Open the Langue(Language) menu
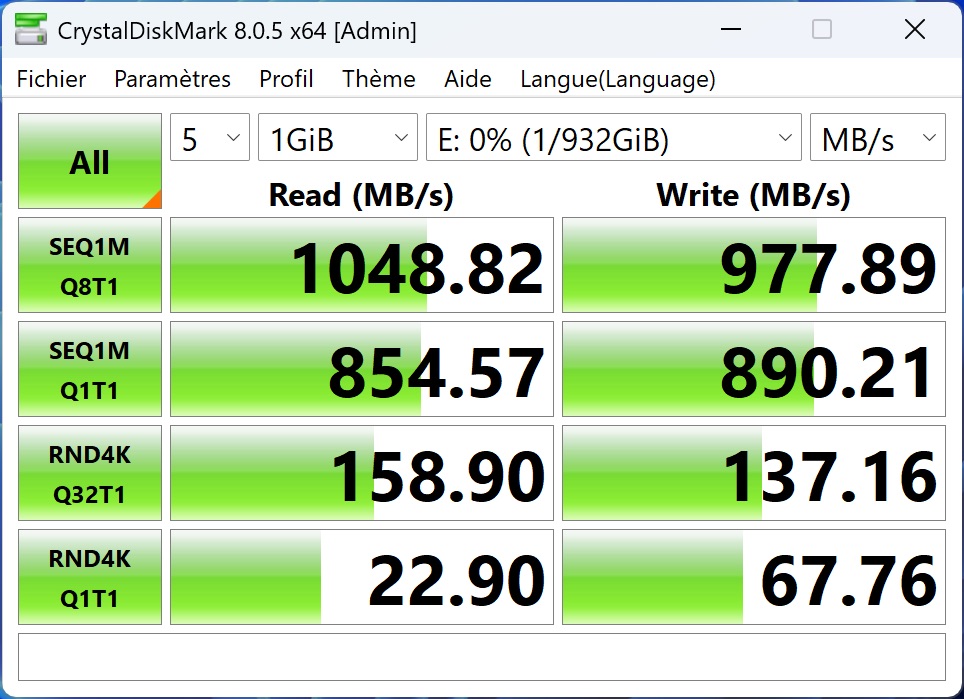The height and width of the screenshot is (699, 964). (617, 79)
